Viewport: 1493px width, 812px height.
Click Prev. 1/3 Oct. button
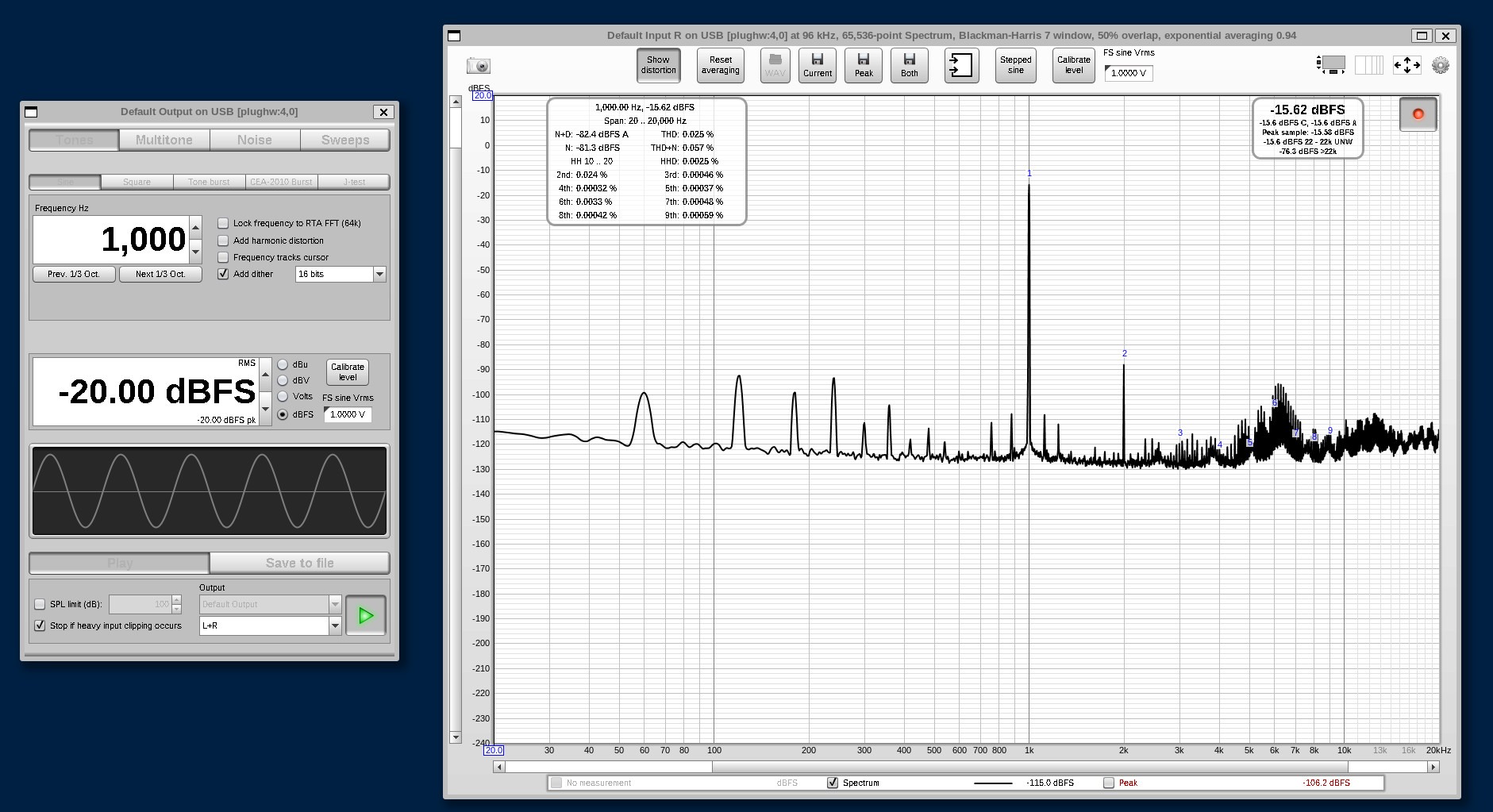(x=74, y=274)
